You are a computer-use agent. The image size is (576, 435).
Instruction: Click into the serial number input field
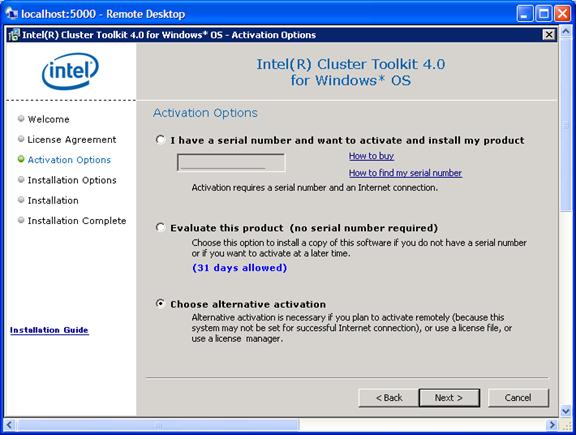tap(231, 162)
